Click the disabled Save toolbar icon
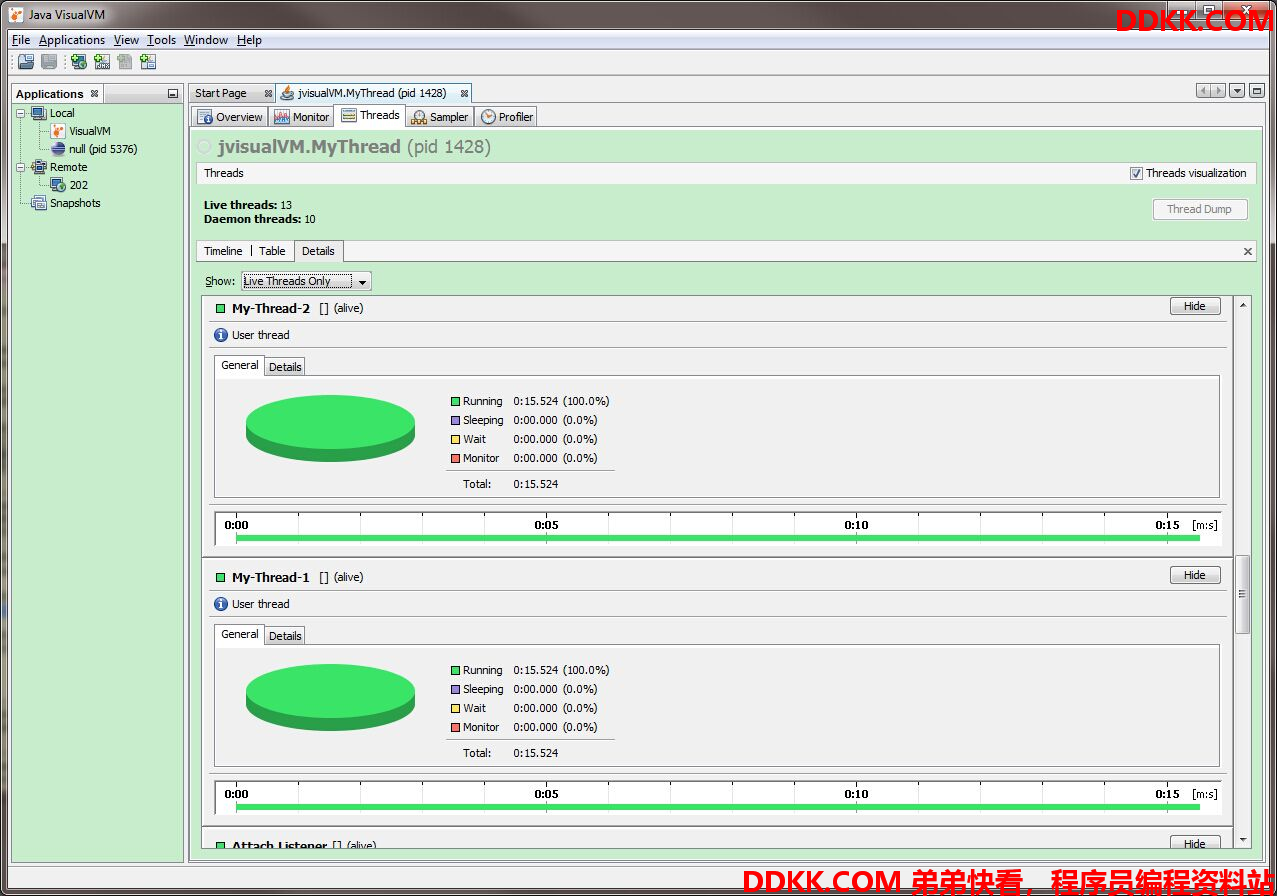The image size is (1277, 896). [x=49, y=62]
